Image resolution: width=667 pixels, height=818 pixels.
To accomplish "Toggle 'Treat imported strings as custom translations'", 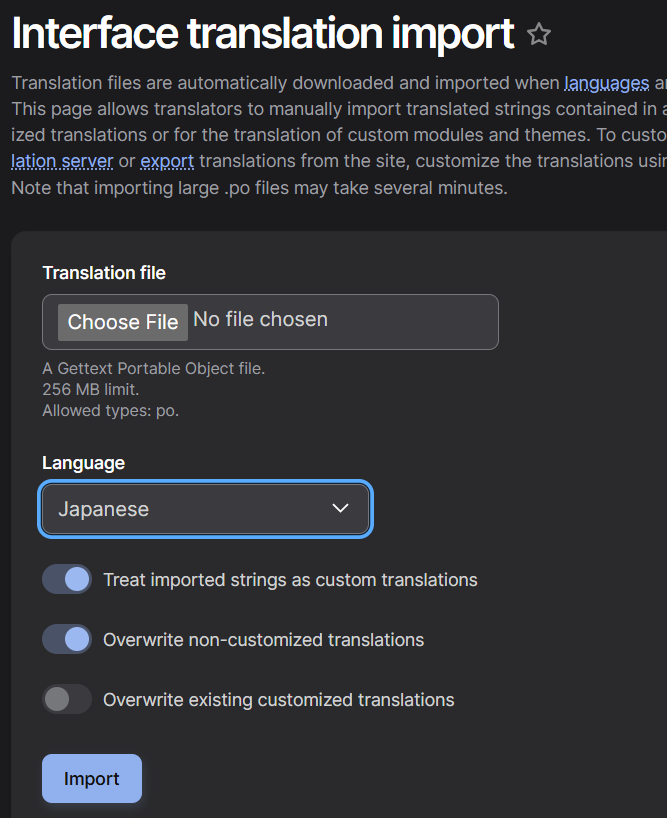I will tap(67, 580).
